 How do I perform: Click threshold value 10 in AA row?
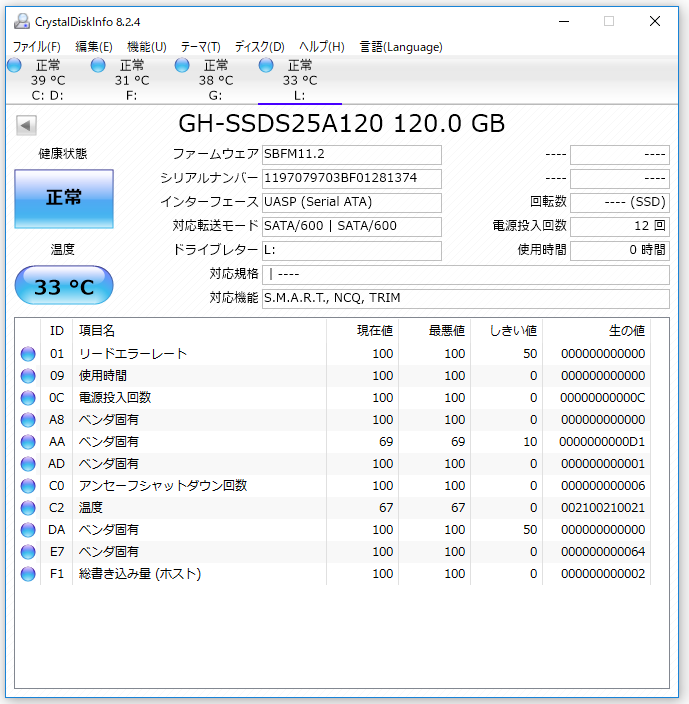click(x=530, y=442)
